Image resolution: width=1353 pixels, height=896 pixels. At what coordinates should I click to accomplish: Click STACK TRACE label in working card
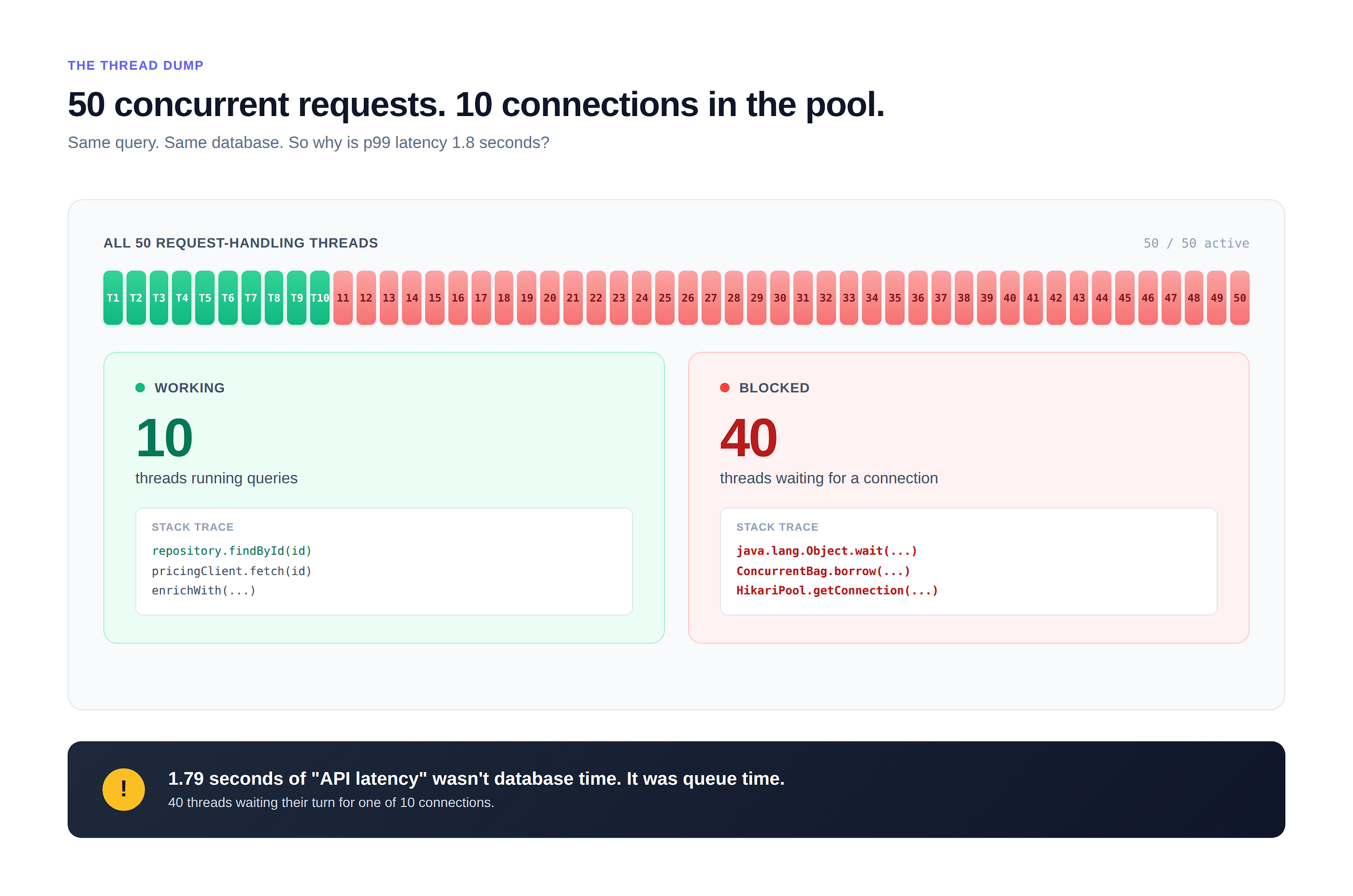pyautogui.click(x=193, y=527)
